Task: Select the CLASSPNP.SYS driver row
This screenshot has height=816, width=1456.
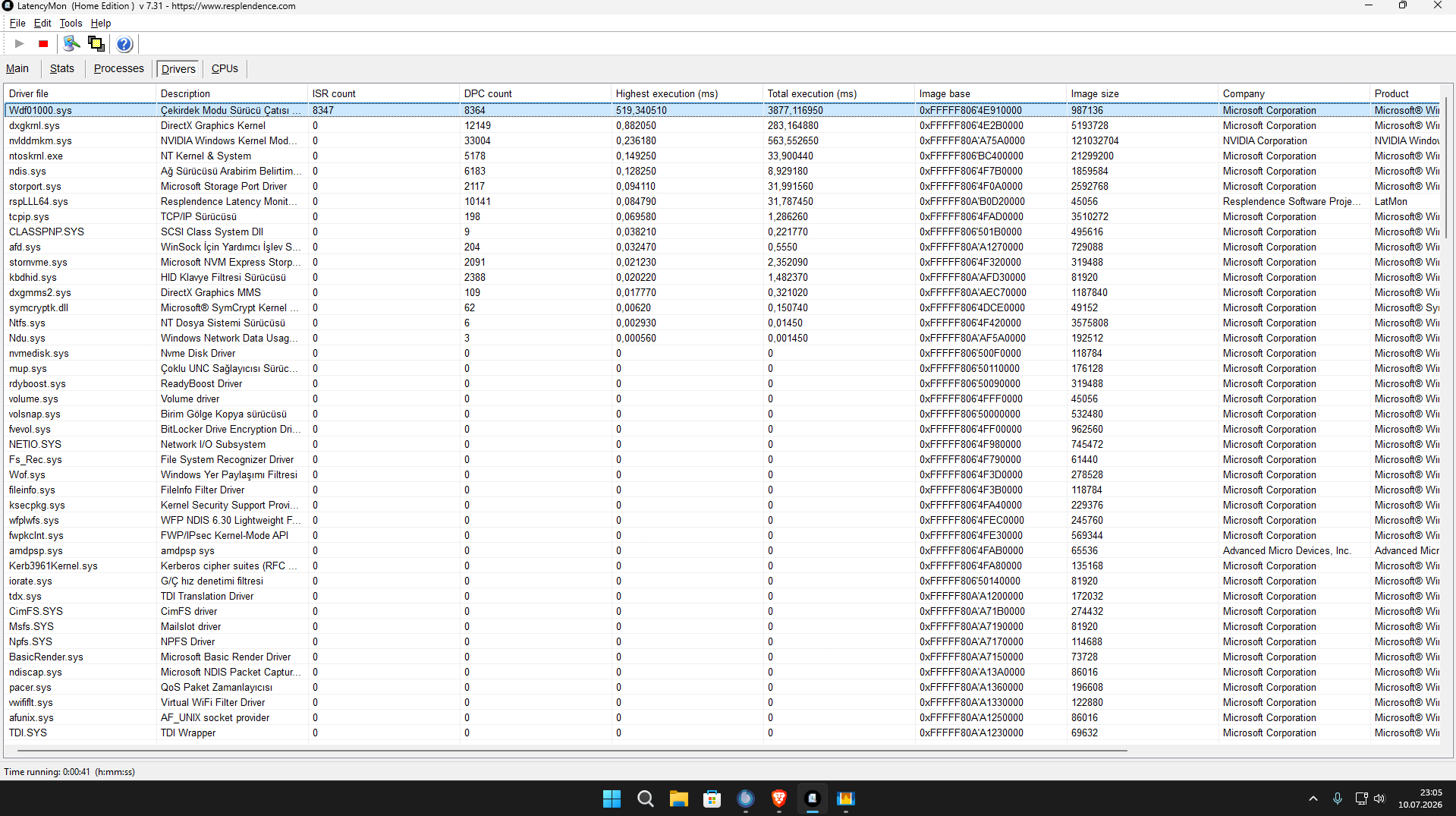Action: (722, 232)
